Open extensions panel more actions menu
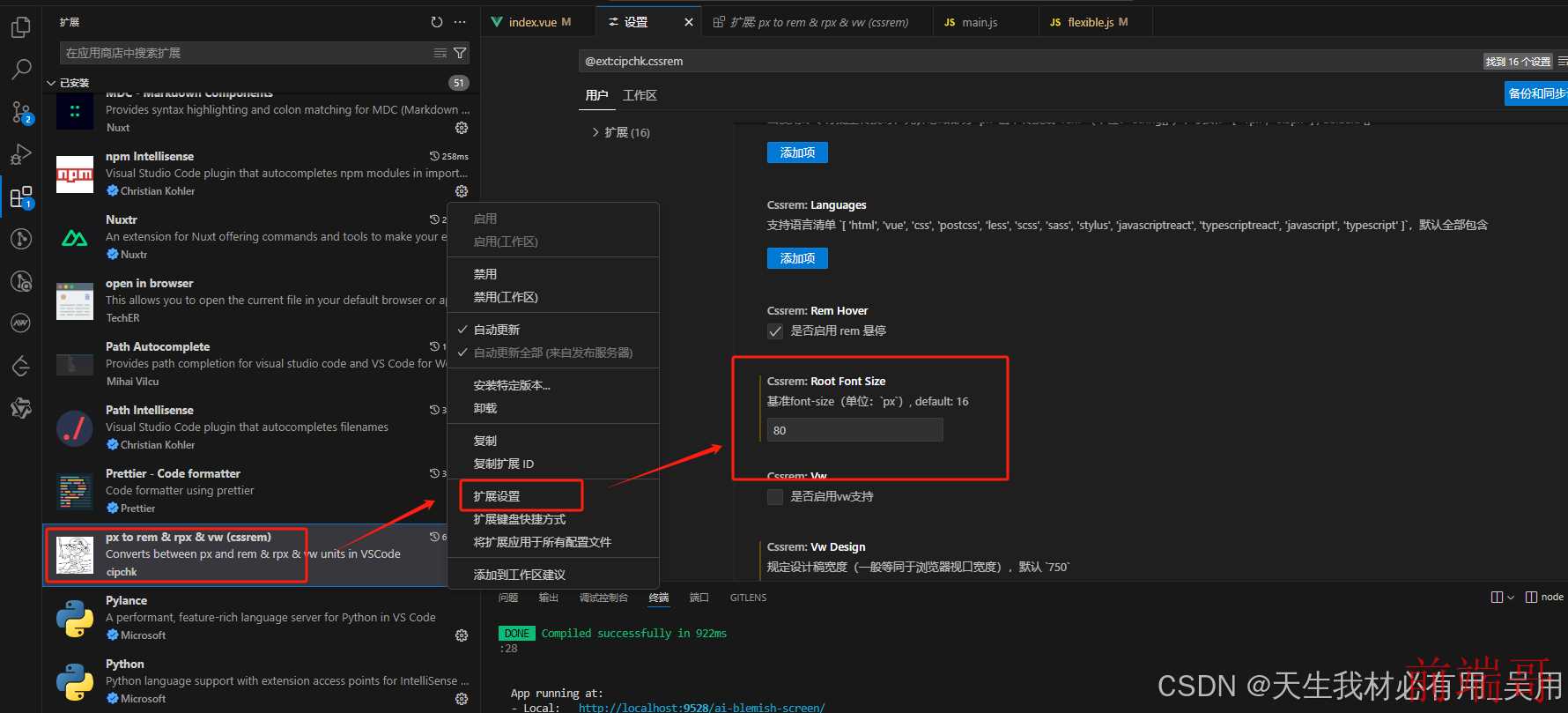 click(460, 22)
